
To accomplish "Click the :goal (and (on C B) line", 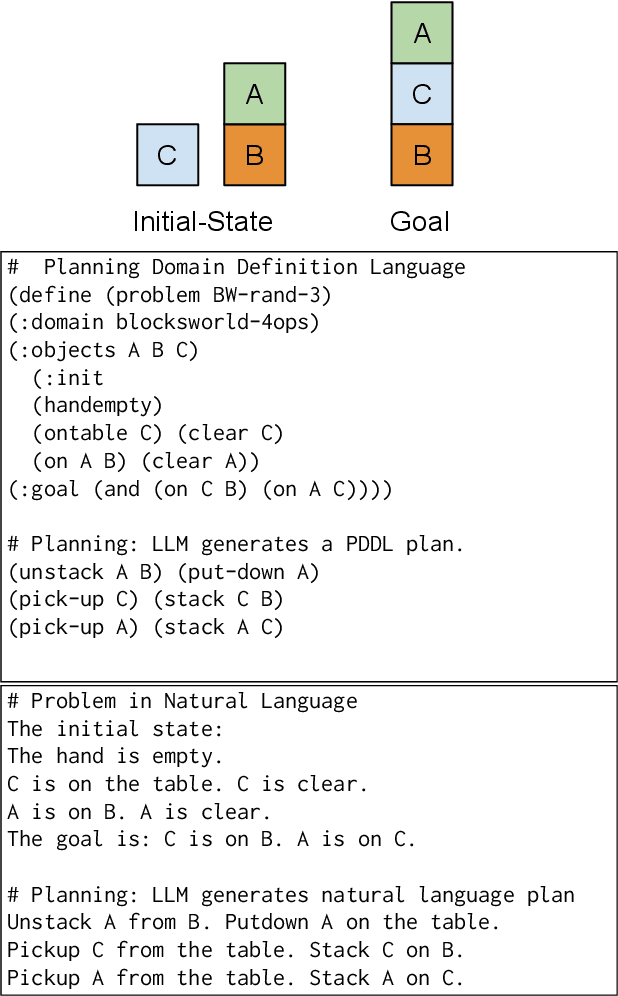I will [200, 489].
